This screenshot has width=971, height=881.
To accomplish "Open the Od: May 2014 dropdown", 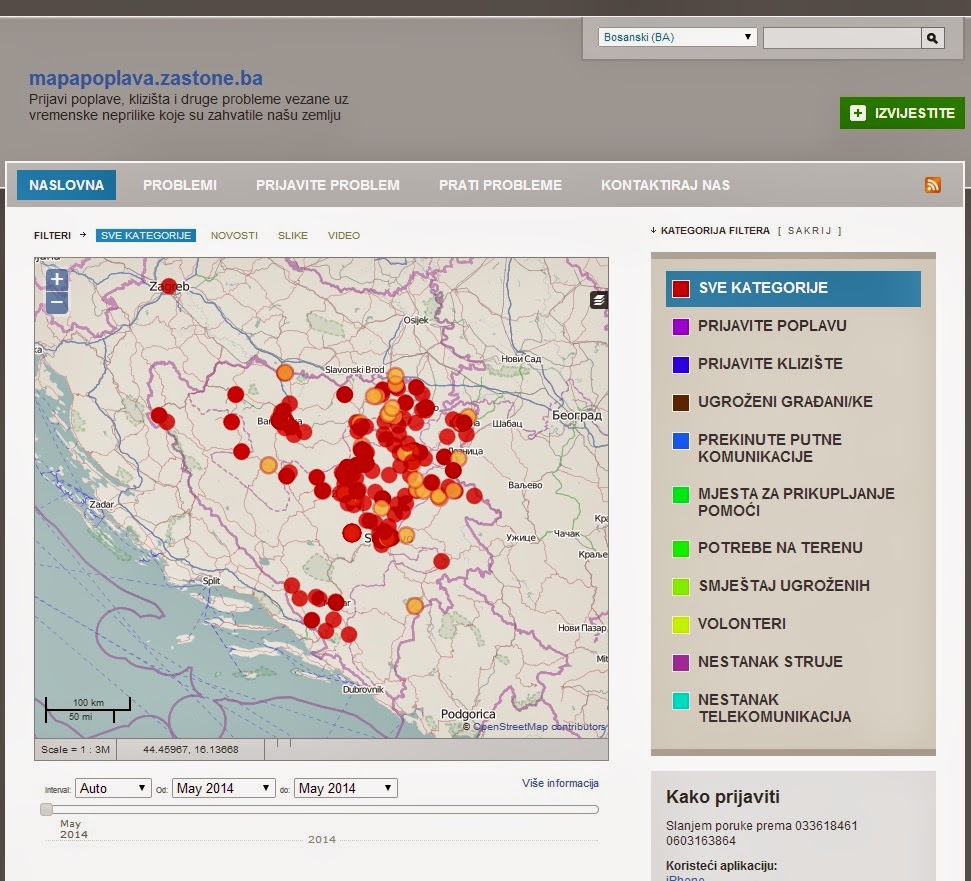I will click(x=222, y=788).
